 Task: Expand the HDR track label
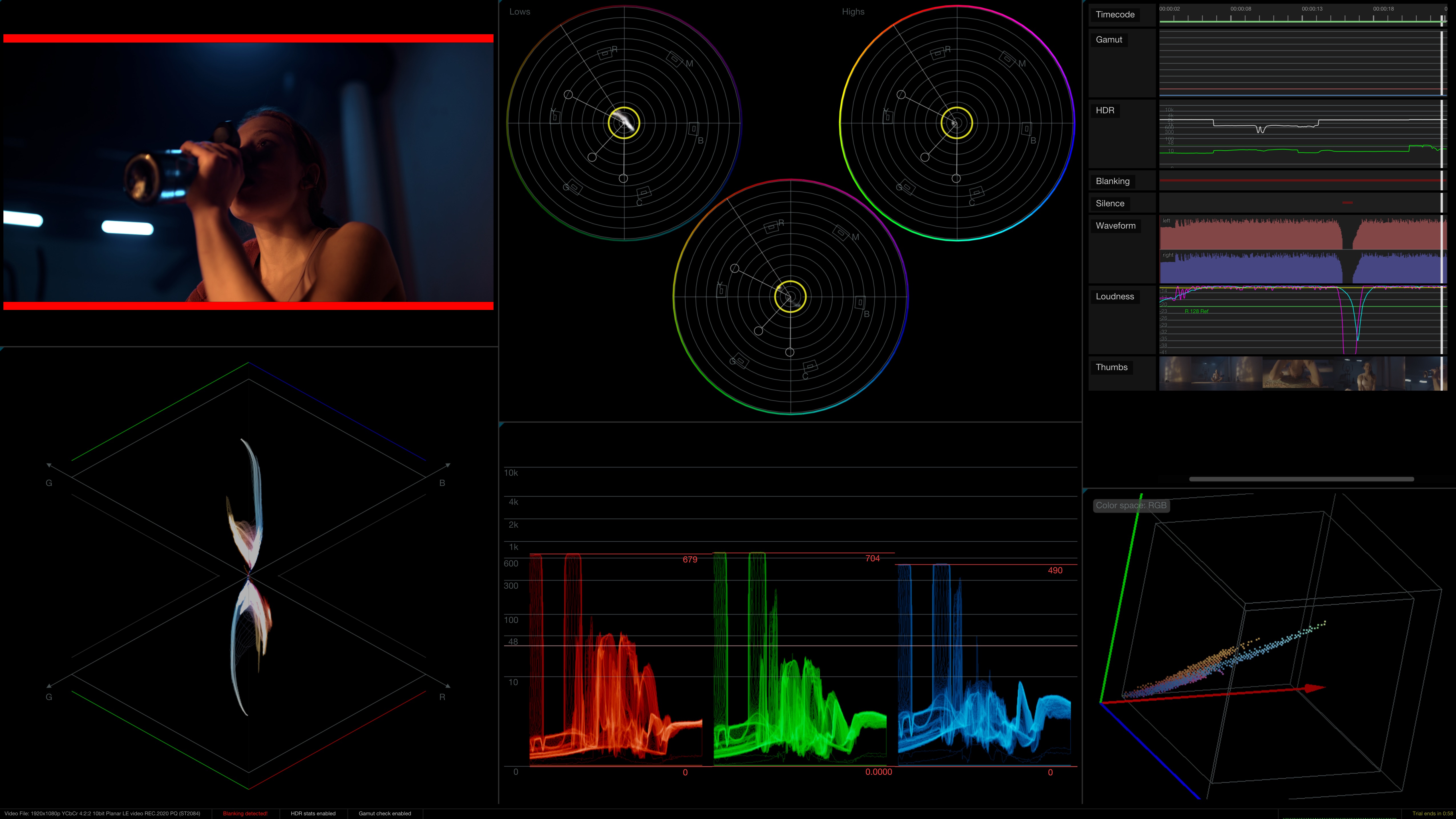coord(1105,110)
